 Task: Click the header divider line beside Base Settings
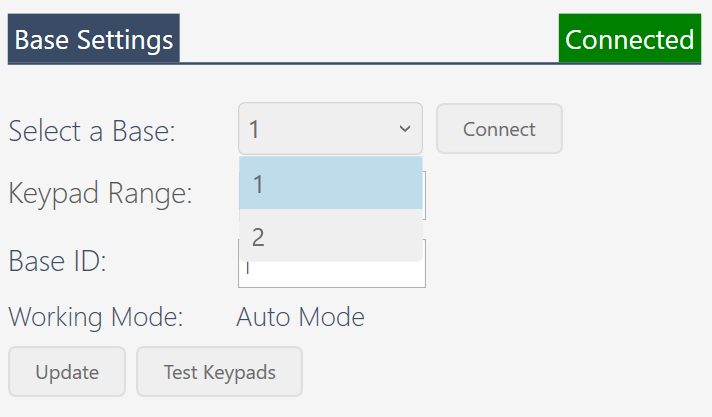pos(369,63)
